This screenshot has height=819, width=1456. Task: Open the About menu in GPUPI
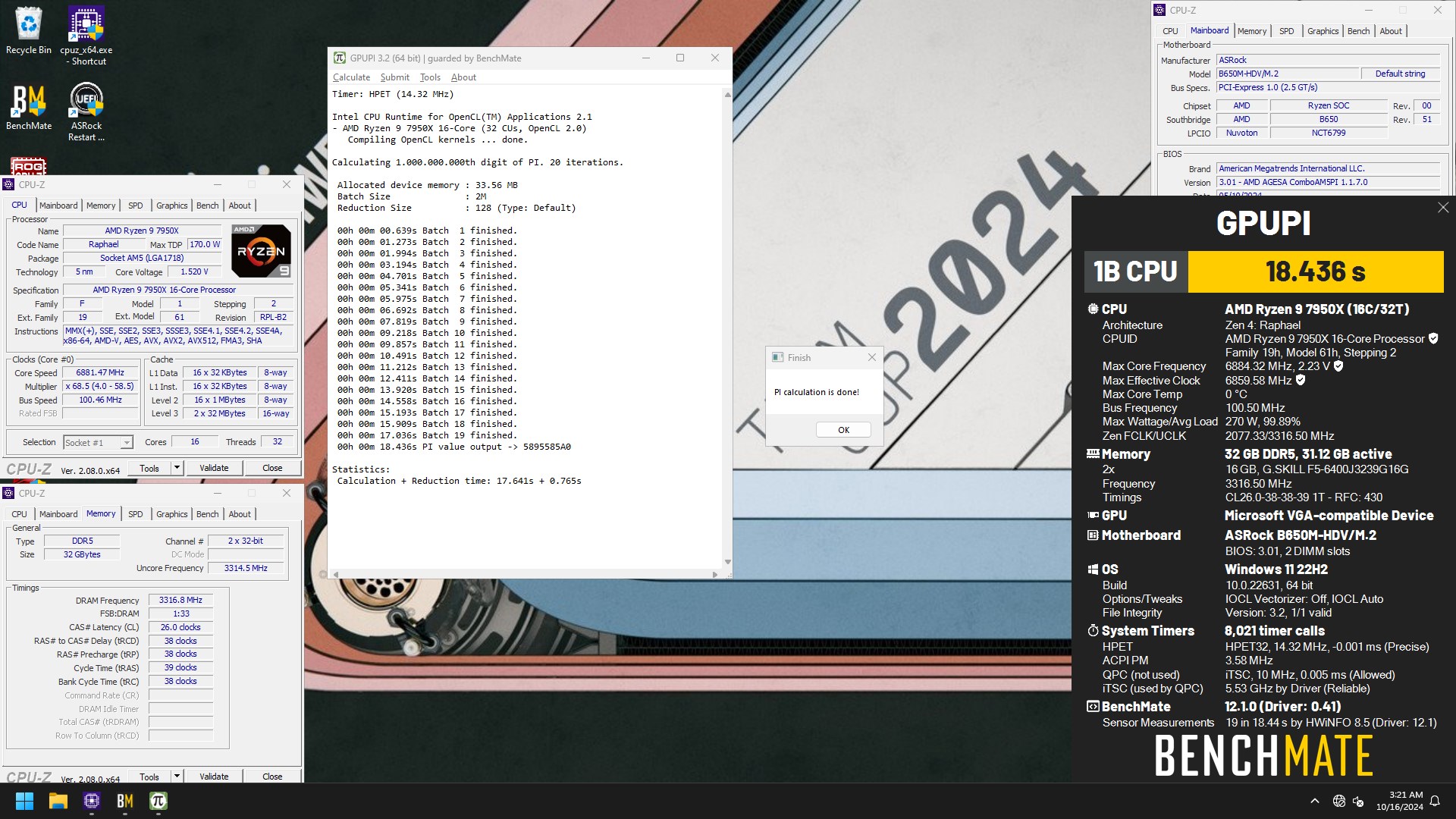point(463,77)
